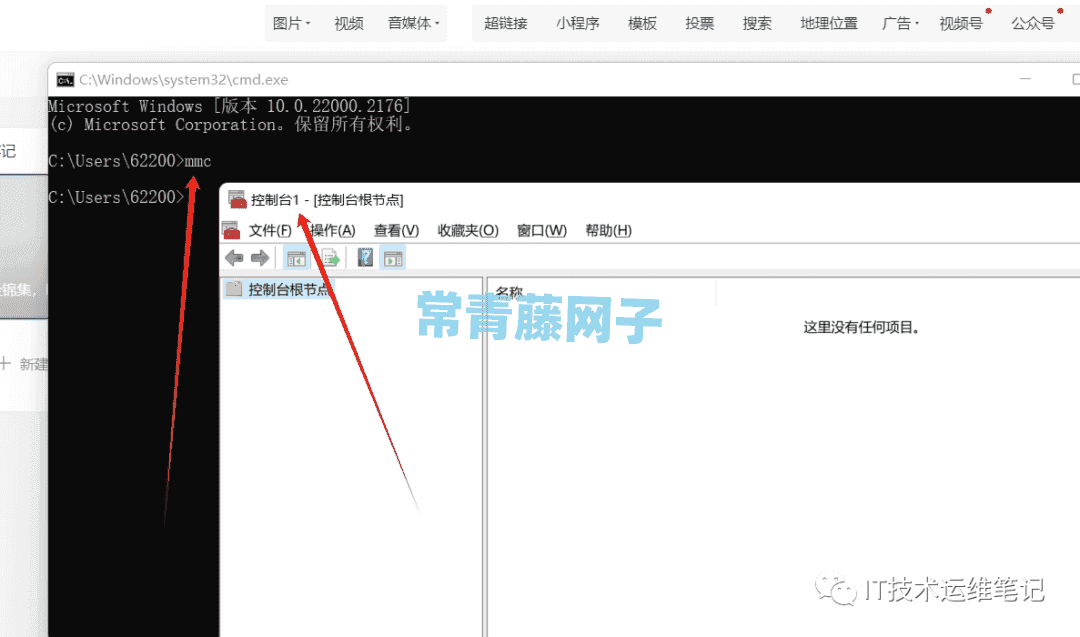The height and width of the screenshot is (637, 1080).
Task: Click 视频 in the editor toolbar
Action: click(x=349, y=23)
